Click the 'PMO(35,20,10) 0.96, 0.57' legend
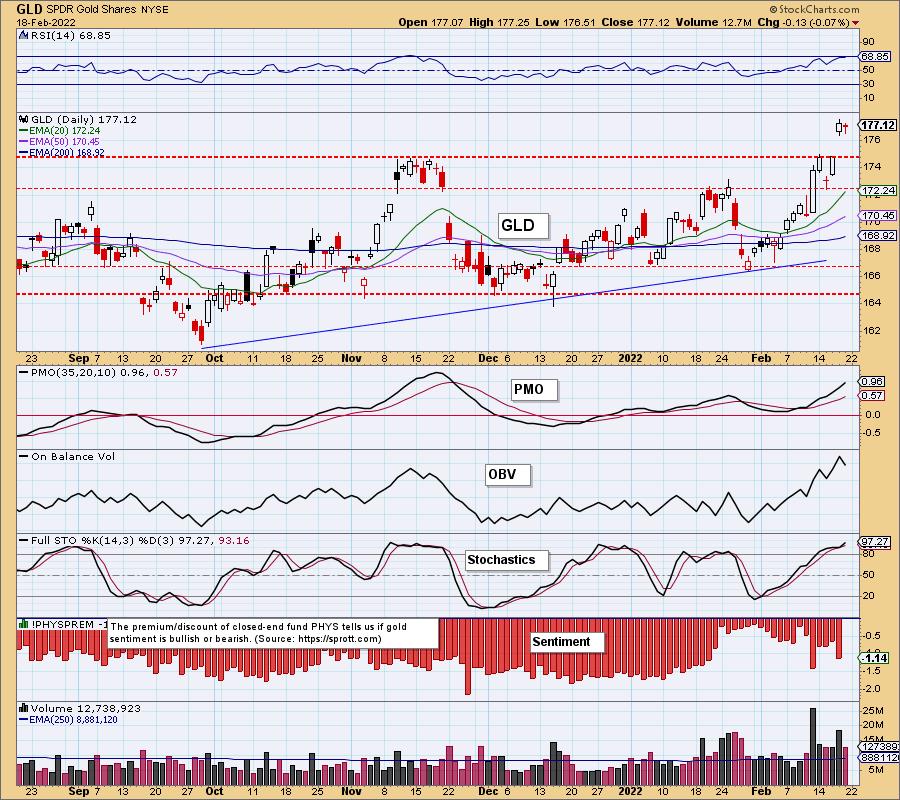The image size is (900, 800). pyautogui.click(x=99, y=372)
